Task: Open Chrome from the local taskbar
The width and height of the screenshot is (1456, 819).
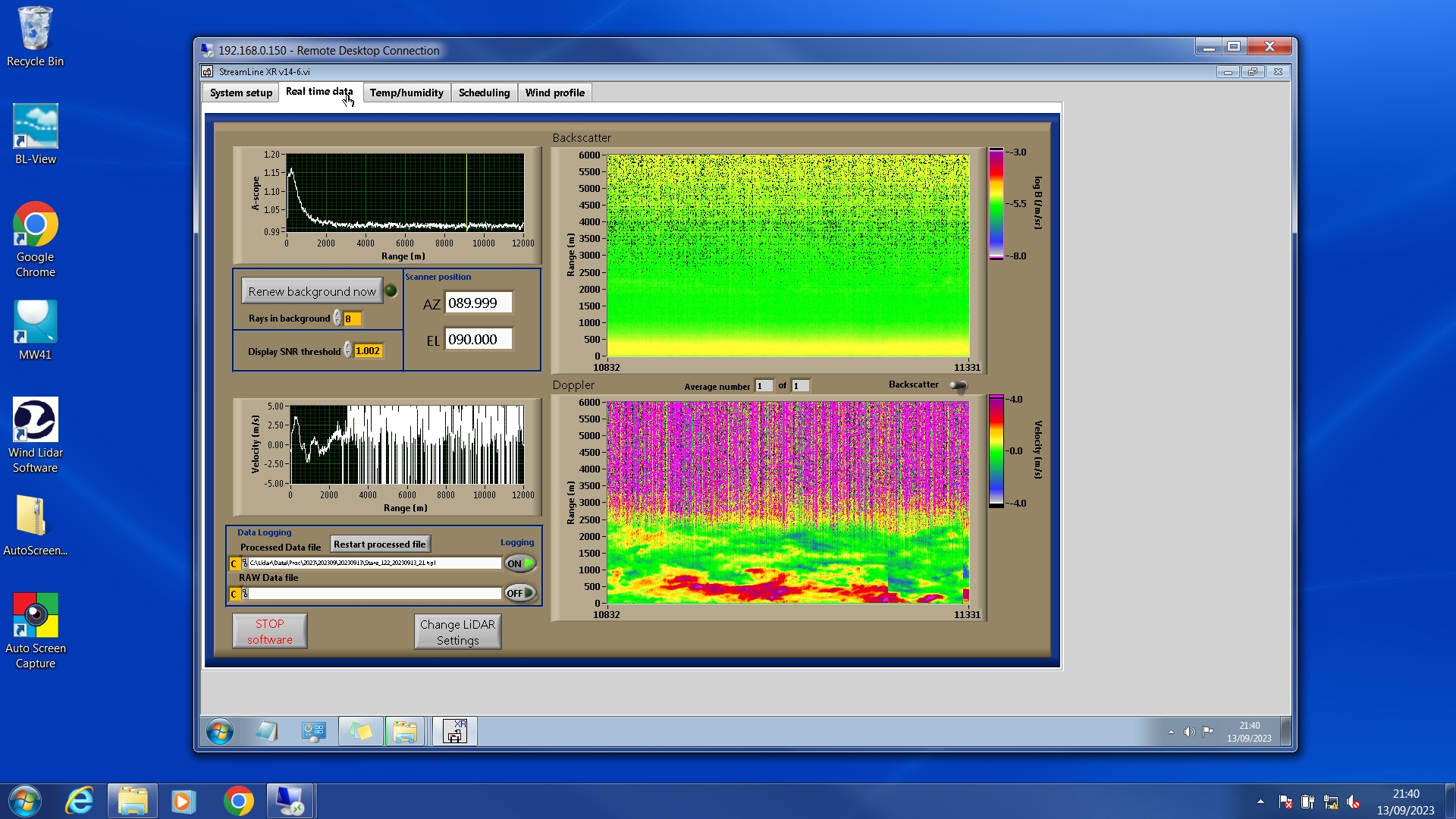Action: pyautogui.click(x=238, y=802)
